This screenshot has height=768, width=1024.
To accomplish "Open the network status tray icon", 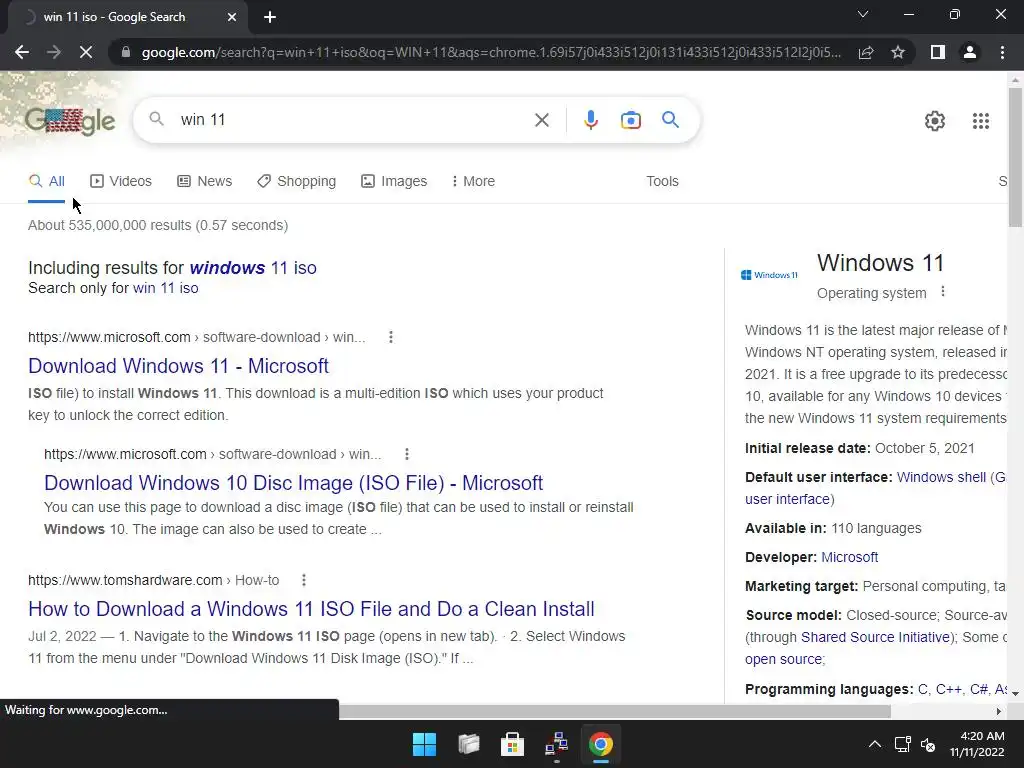I will (x=903, y=744).
